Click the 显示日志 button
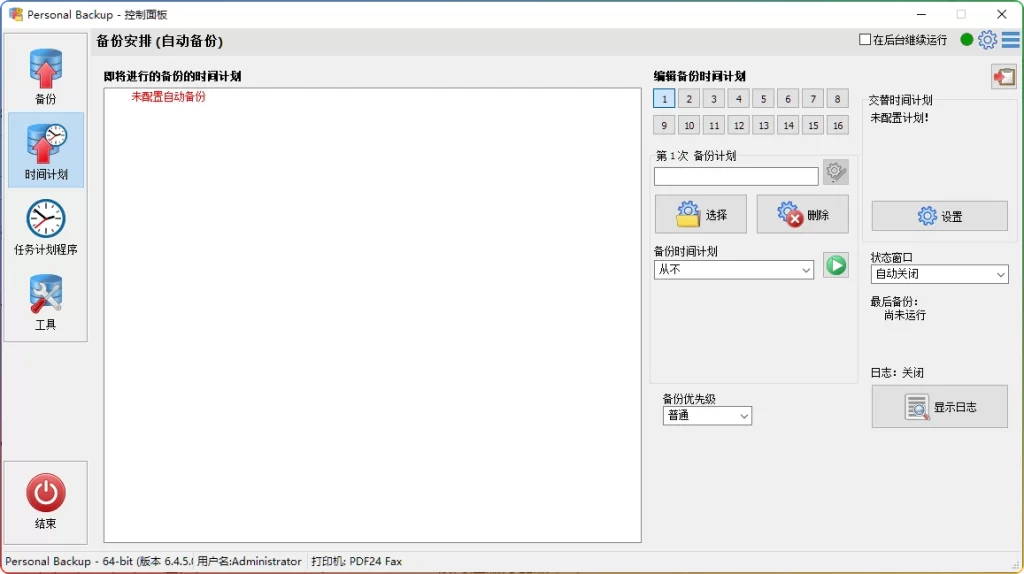This screenshot has height=574, width=1024. pyautogui.click(x=939, y=407)
